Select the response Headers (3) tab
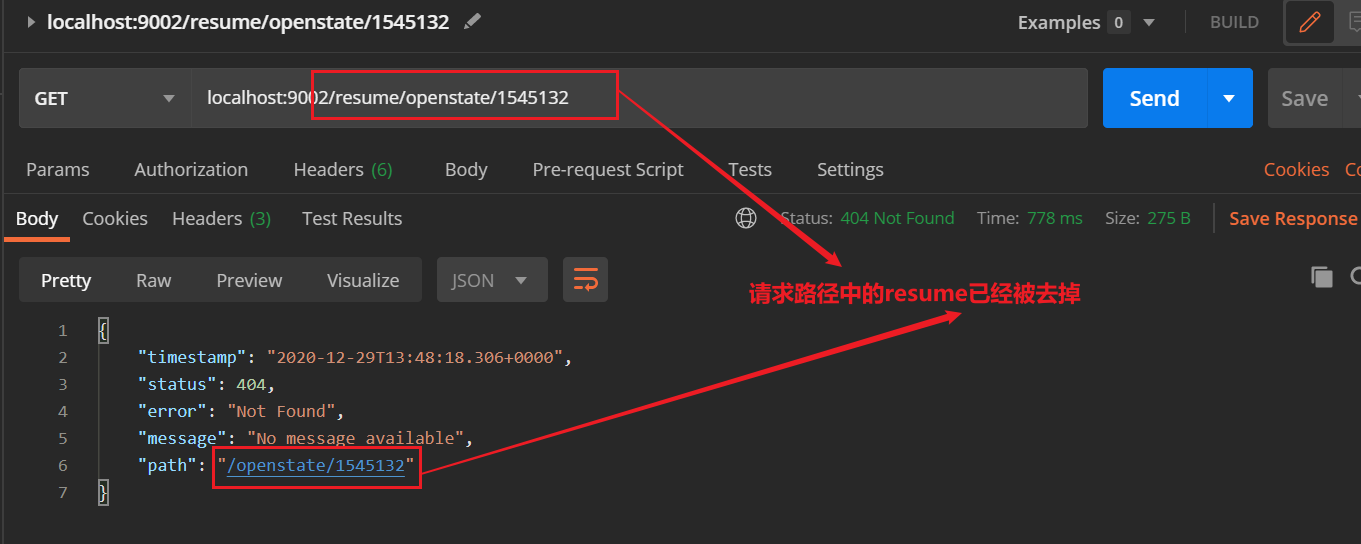 [221, 218]
